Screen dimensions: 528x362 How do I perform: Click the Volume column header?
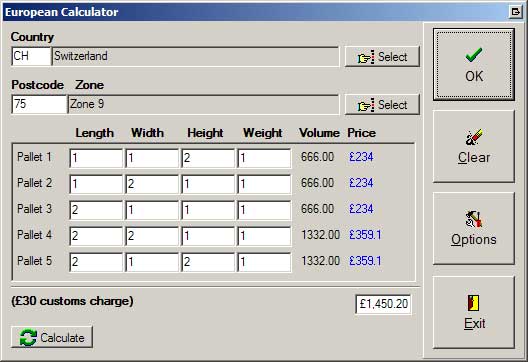pyautogui.click(x=319, y=133)
